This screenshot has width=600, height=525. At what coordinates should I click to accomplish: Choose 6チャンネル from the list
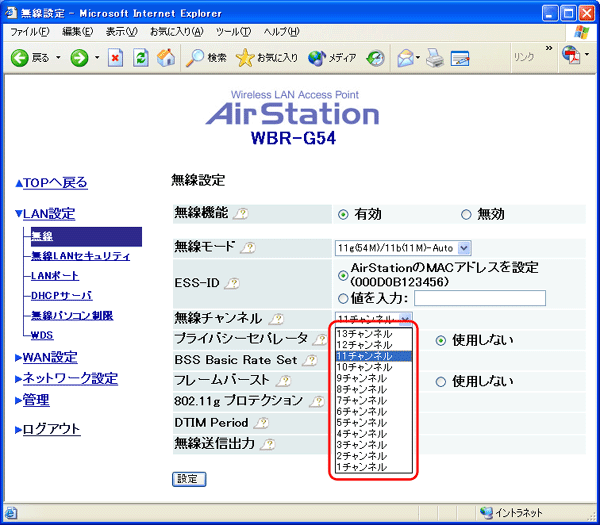coord(374,411)
